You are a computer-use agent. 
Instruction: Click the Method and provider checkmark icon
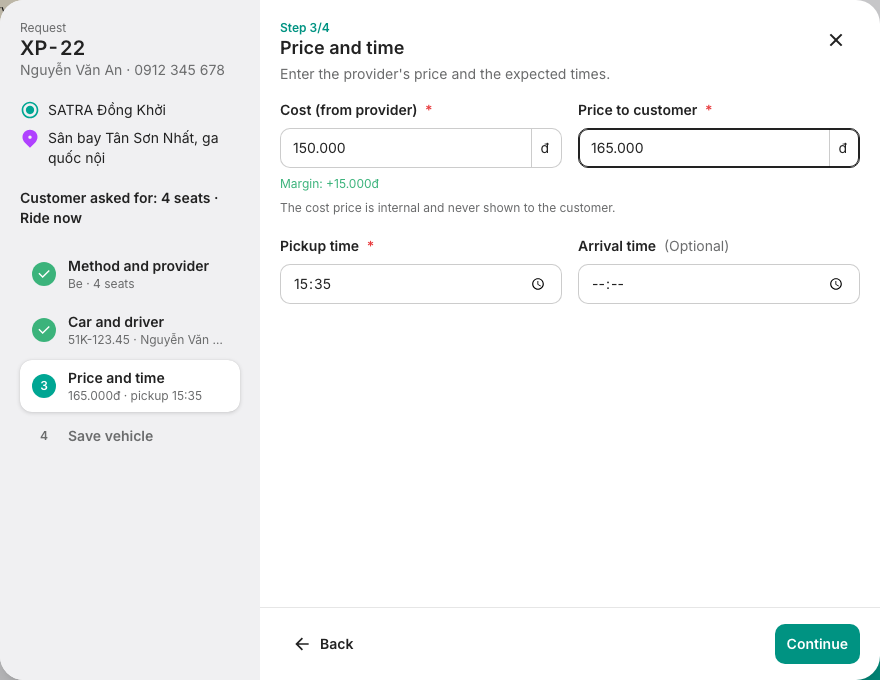[x=44, y=274]
